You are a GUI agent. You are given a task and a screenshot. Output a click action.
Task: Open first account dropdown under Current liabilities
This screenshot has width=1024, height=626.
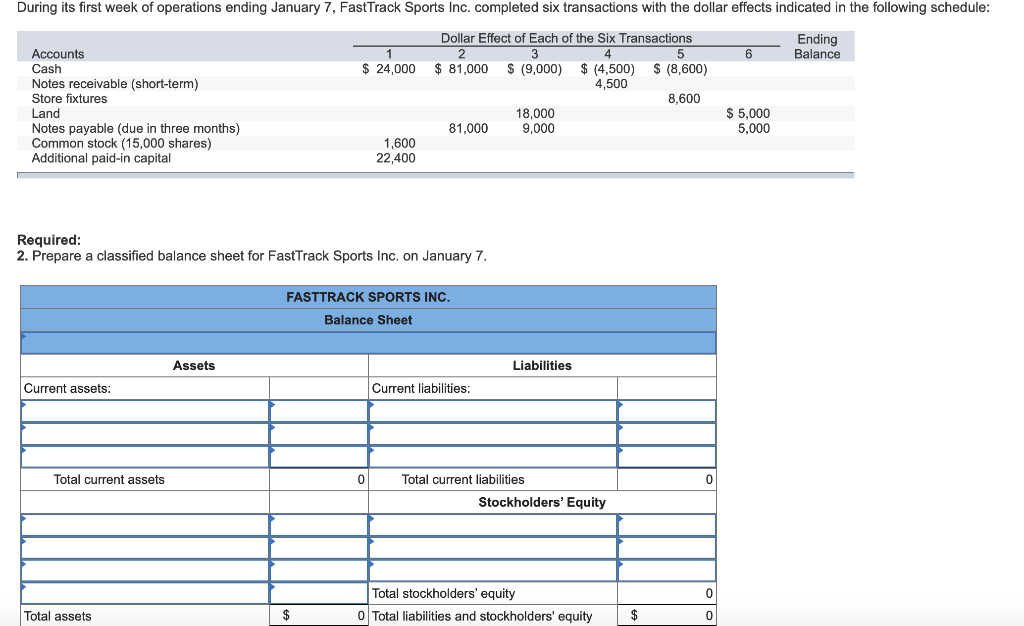(493, 411)
